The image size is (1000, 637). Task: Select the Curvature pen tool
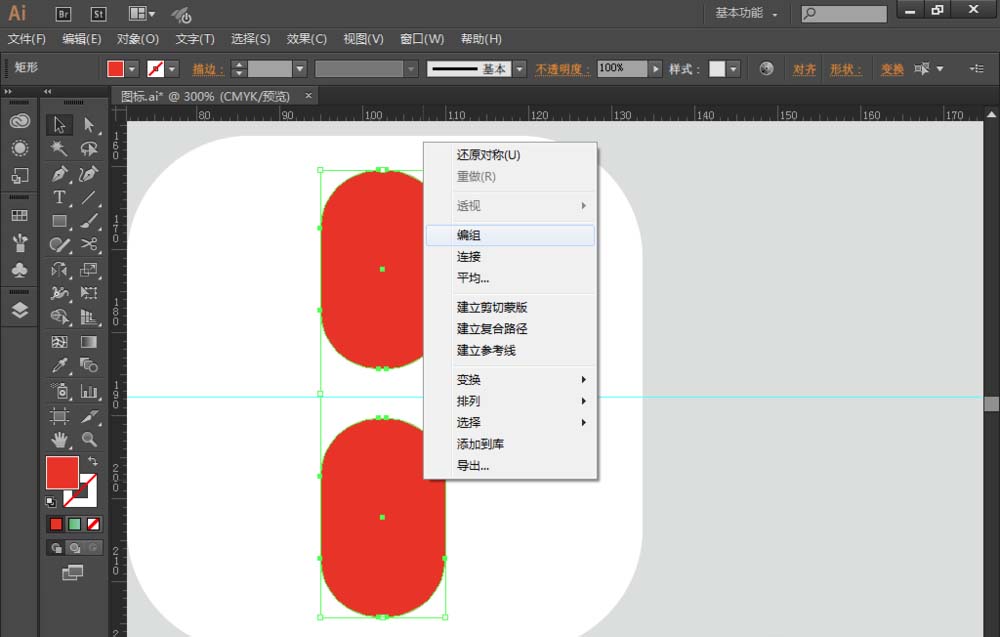pyautogui.click(x=89, y=173)
